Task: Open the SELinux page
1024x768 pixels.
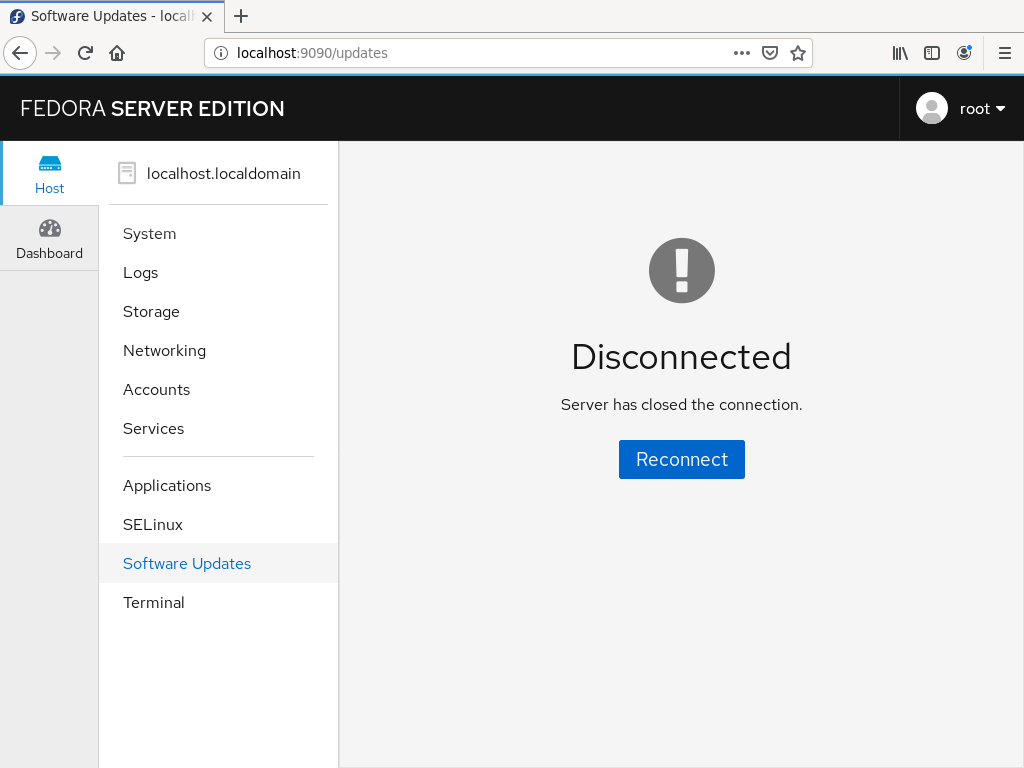Action: (x=153, y=524)
